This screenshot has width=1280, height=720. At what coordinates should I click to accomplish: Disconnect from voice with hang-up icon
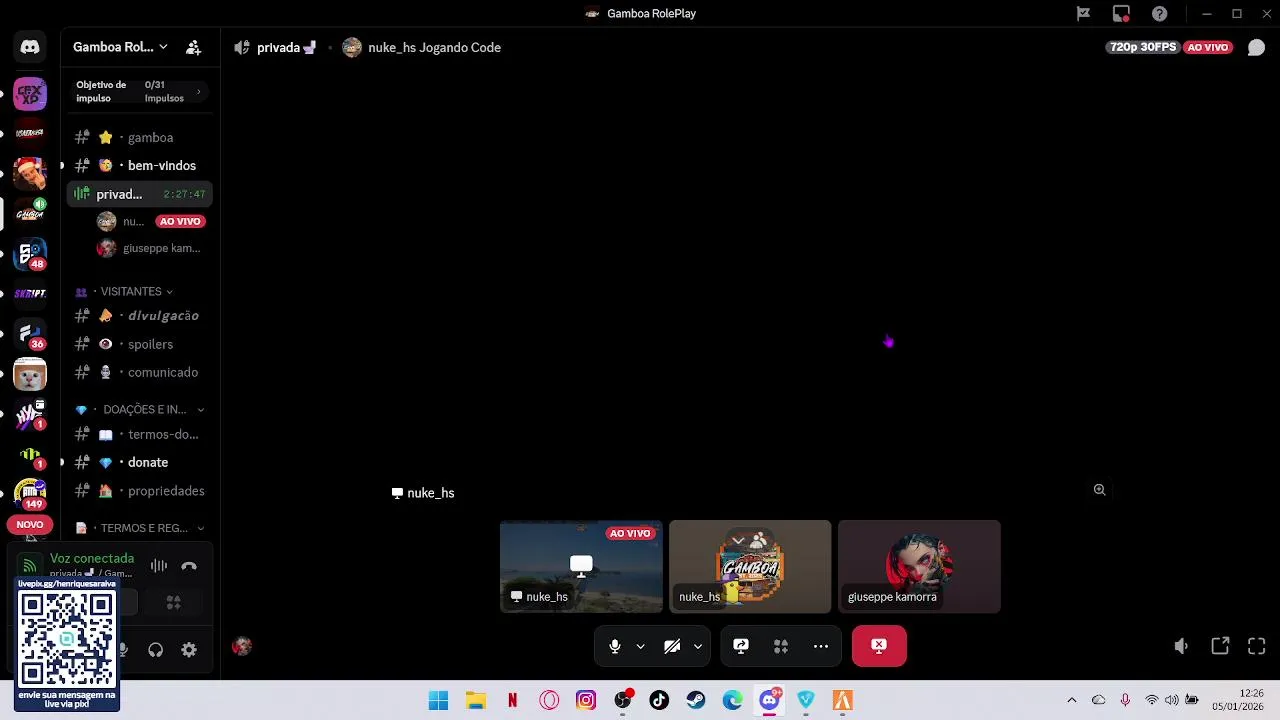(x=189, y=566)
